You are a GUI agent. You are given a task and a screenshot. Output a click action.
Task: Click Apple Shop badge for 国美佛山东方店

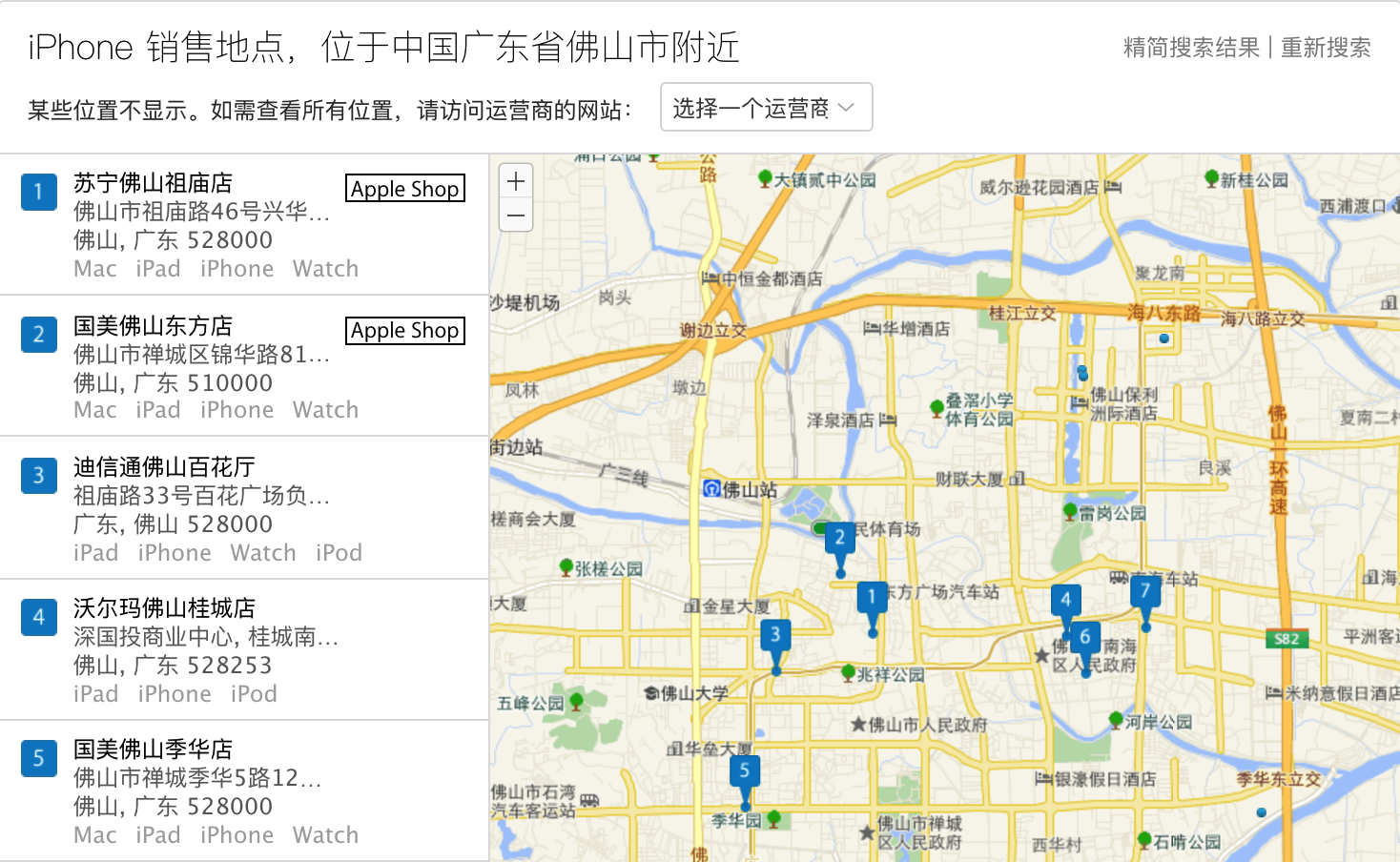click(405, 330)
